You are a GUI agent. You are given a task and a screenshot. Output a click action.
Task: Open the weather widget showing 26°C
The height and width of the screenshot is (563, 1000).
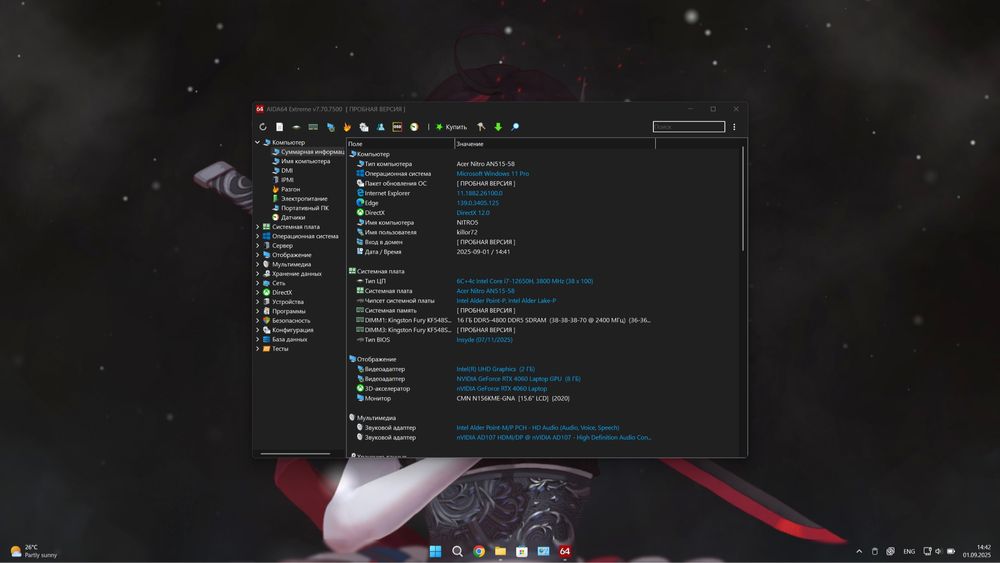click(34, 551)
